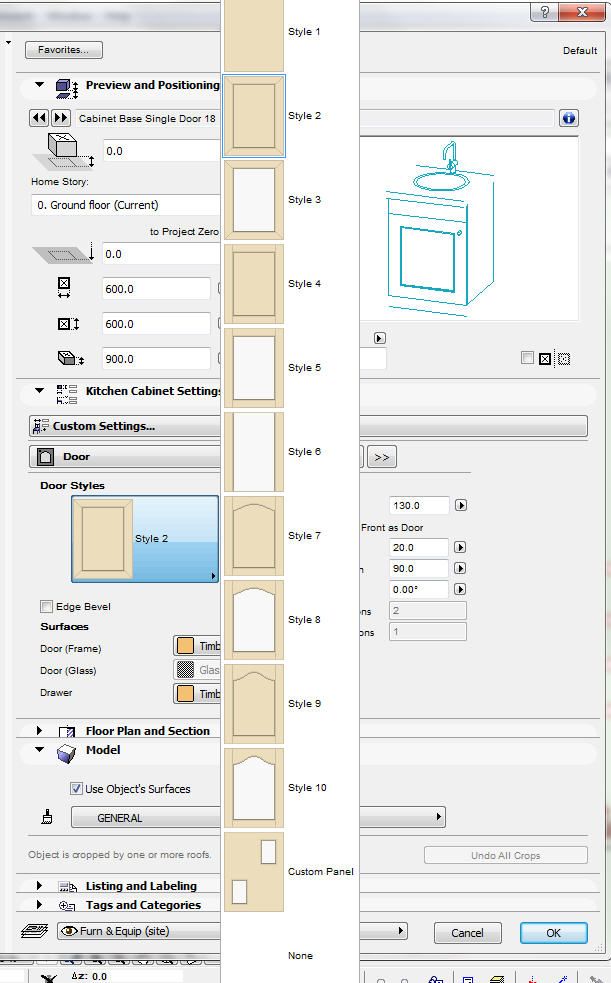Expand Listing and Labeling panel
The image size is (611, 983).
click(x=39, y=886)
